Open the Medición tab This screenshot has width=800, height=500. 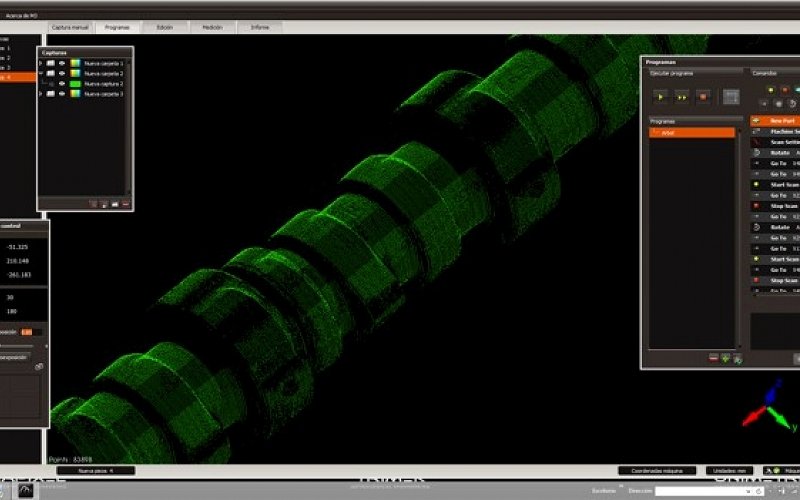(212, 27)
